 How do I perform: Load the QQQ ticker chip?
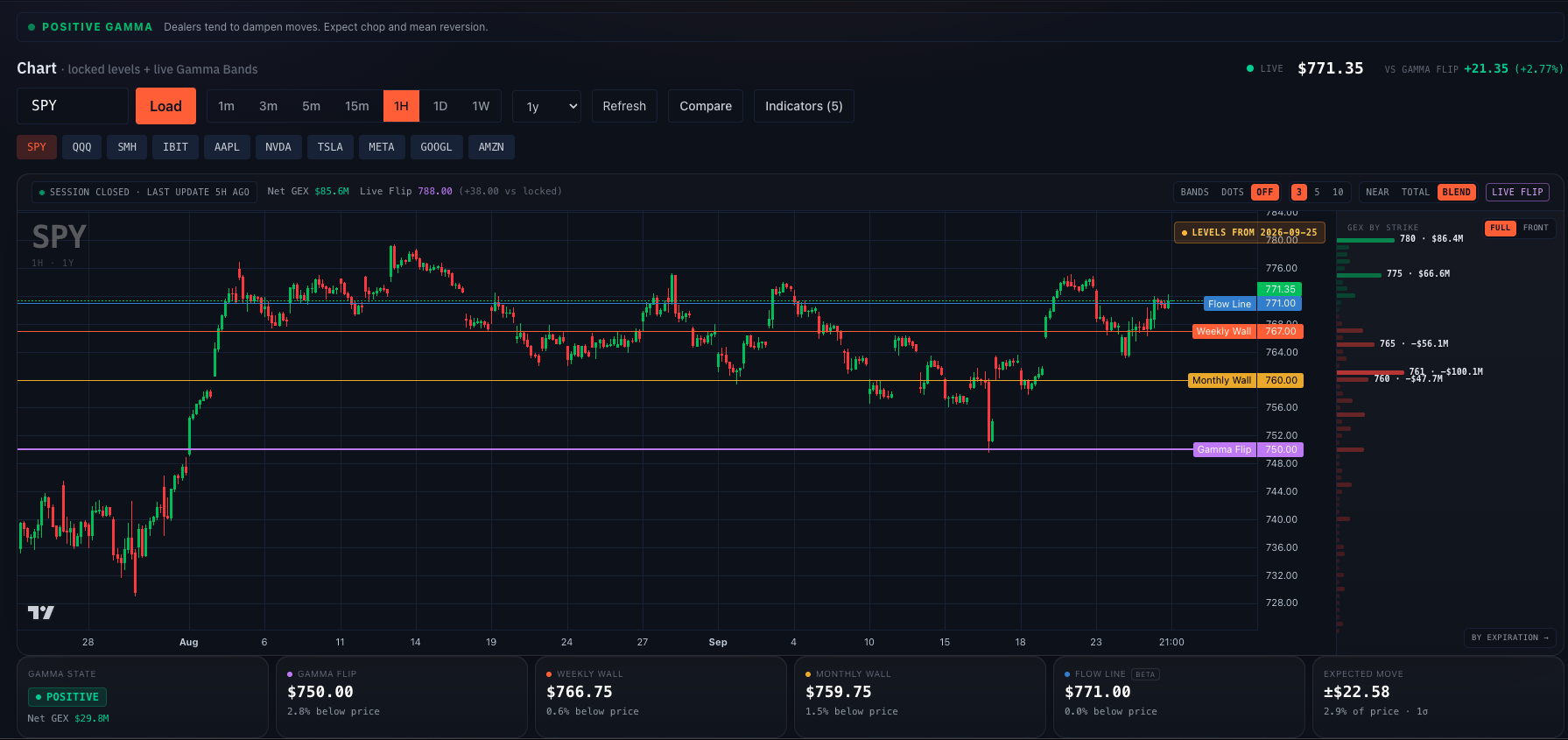point(81,147)
